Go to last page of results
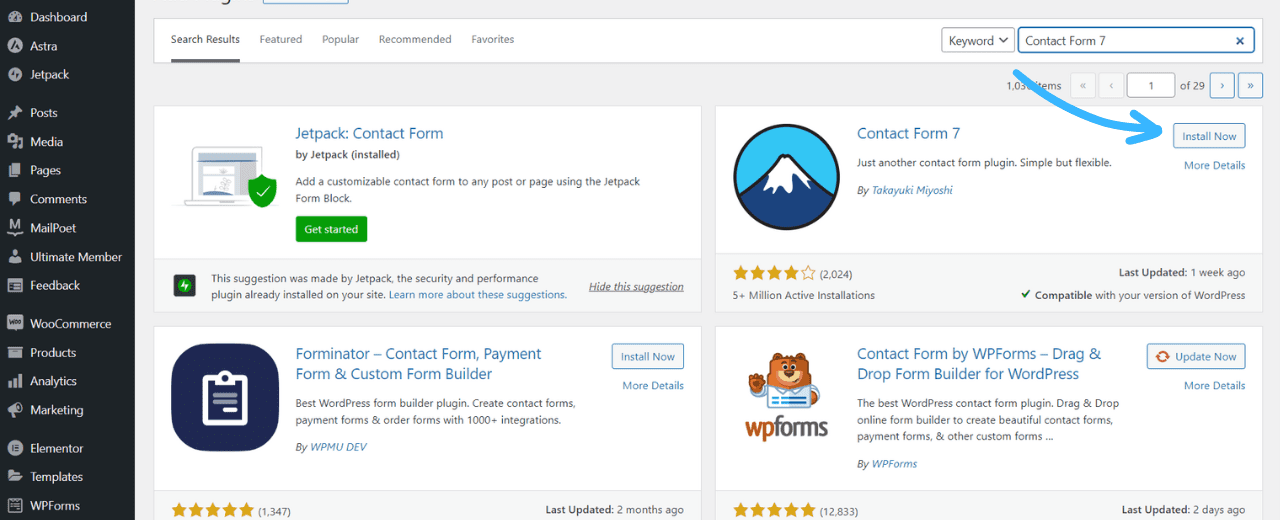1280x520 pixels. pyautogui.click(x=1250, y=86)
